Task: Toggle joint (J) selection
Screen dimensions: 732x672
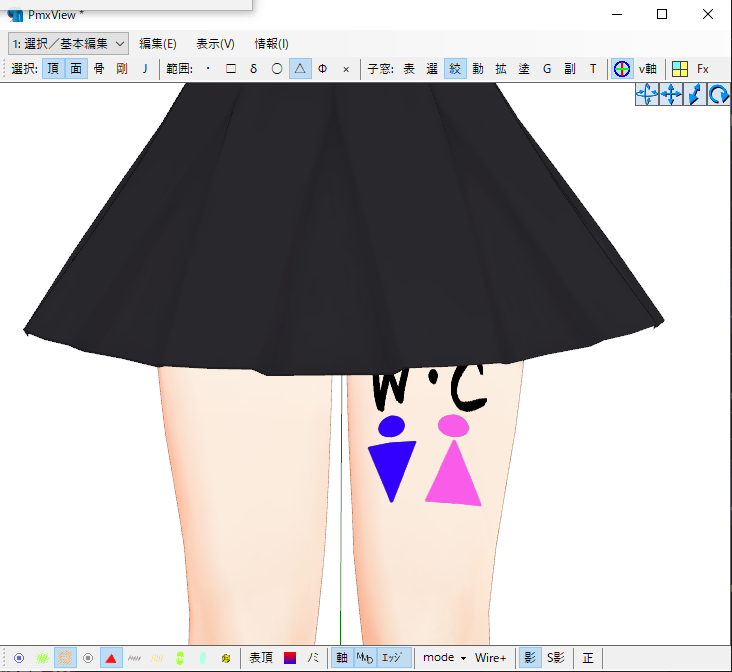Action: (x=145, y=69)
